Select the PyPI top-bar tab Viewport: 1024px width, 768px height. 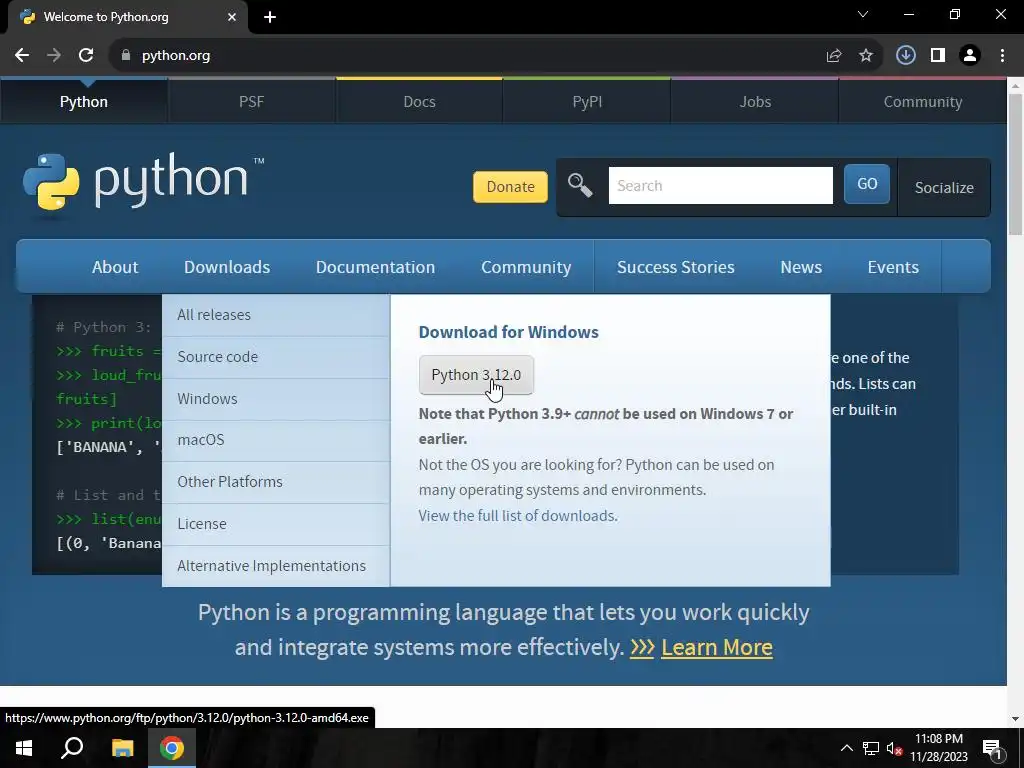(x=587, y=102)
